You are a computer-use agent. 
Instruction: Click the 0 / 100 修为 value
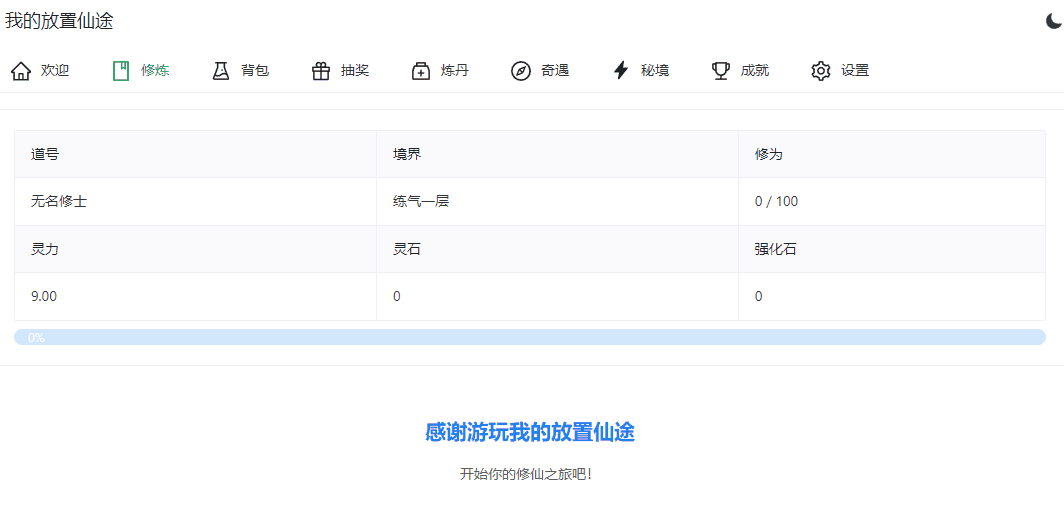point(776,201)
